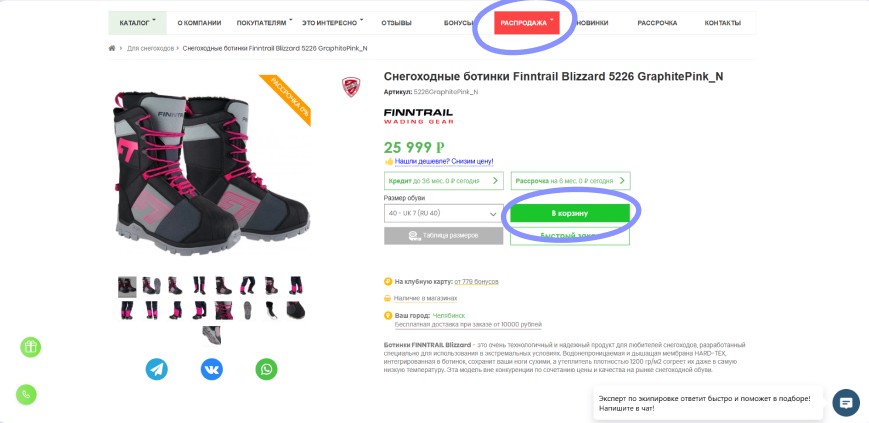This screenshot has width=869, height=423.
Task: Open the Таблица размеров size chart
Action: 442,236
